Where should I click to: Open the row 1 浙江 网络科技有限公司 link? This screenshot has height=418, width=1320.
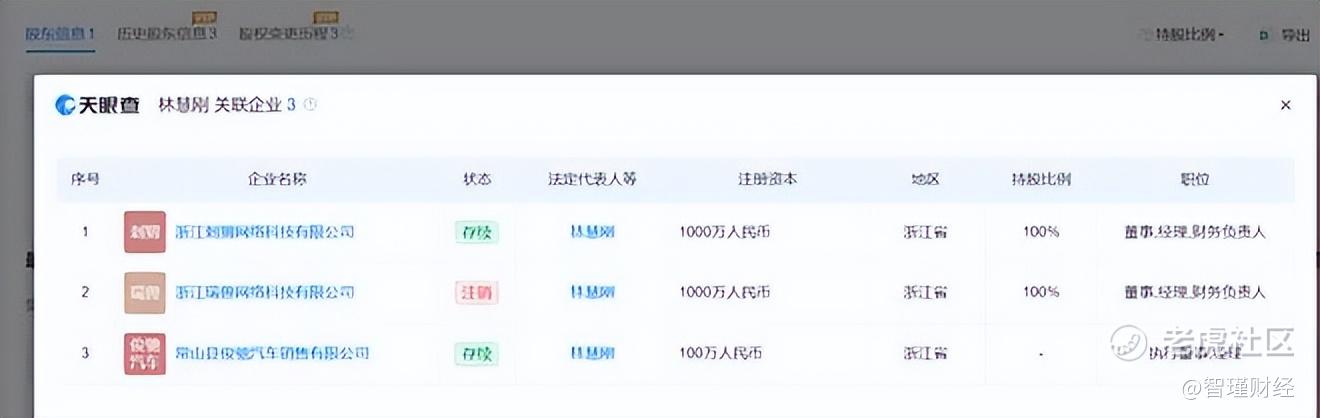tap(265, 232)
